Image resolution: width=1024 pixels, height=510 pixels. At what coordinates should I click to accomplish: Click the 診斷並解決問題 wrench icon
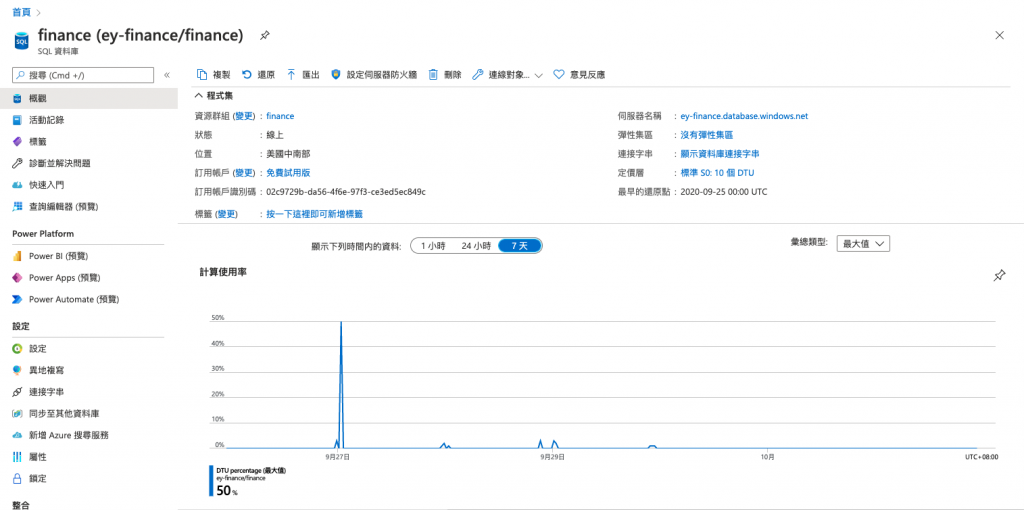click(17, 163)
